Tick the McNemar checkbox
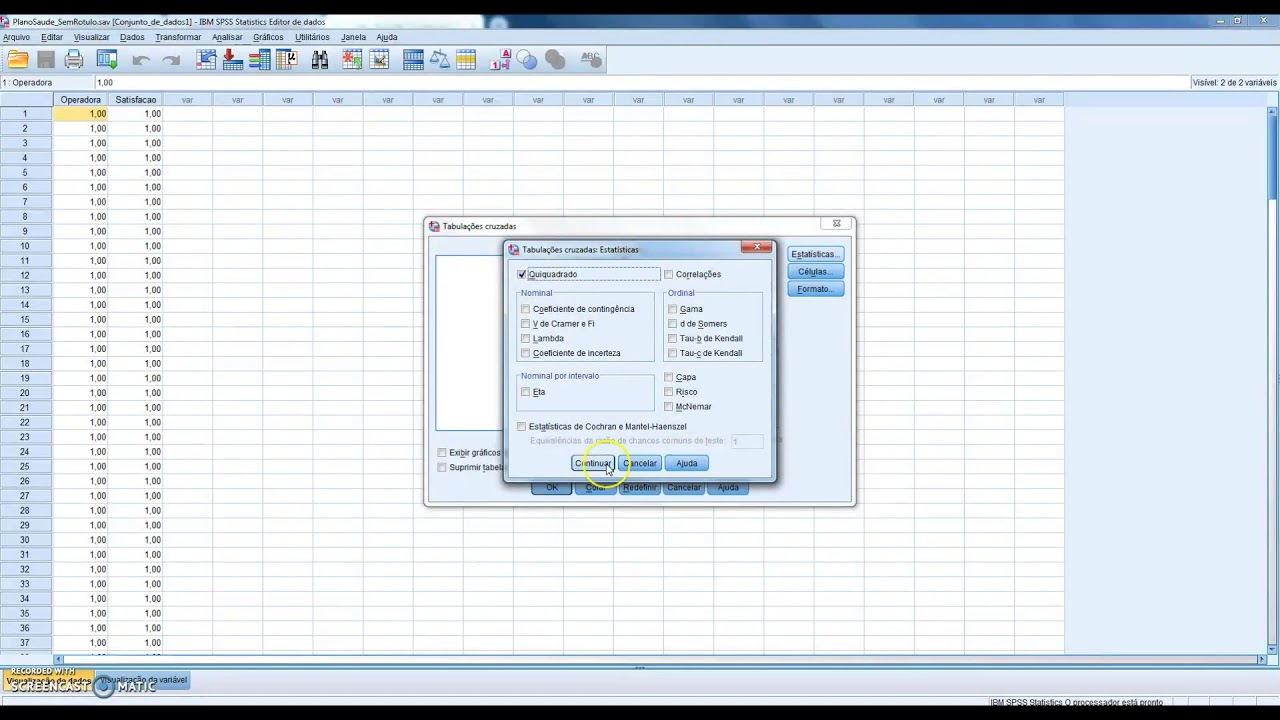This screenshot has height=720, width=1280. click(669, 407)
